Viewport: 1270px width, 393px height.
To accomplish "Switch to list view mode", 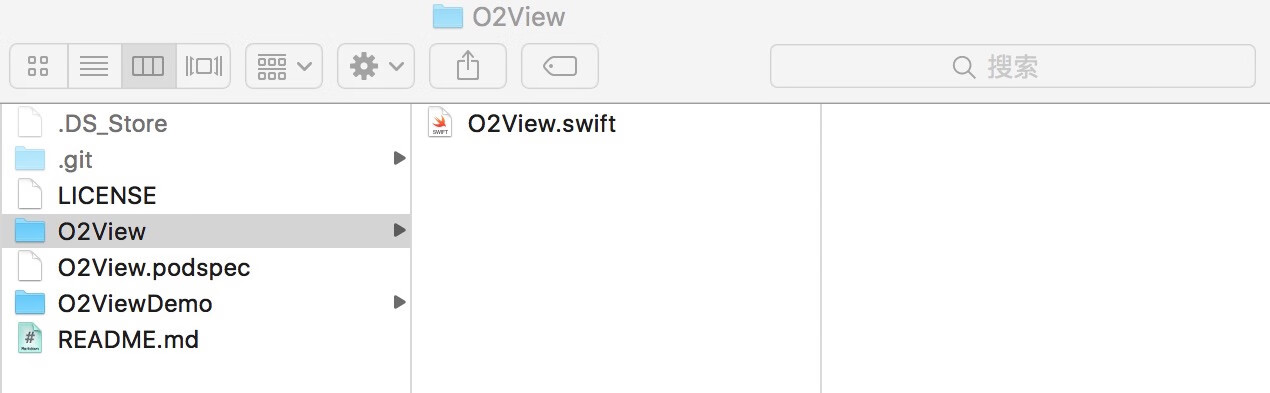I will [x=94, y=67].
